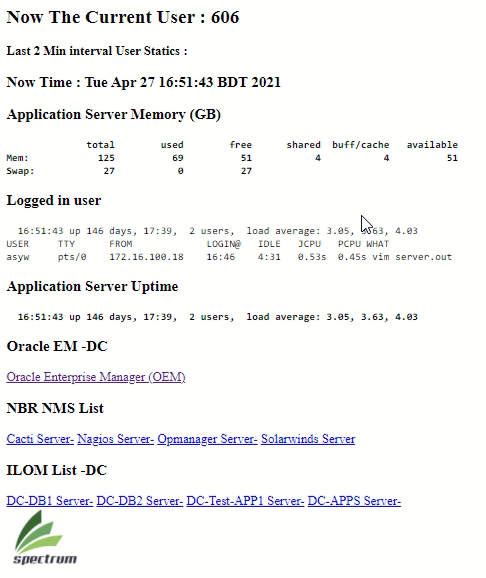Click the Now Time timestamp heading

click(x=143, y=82)
